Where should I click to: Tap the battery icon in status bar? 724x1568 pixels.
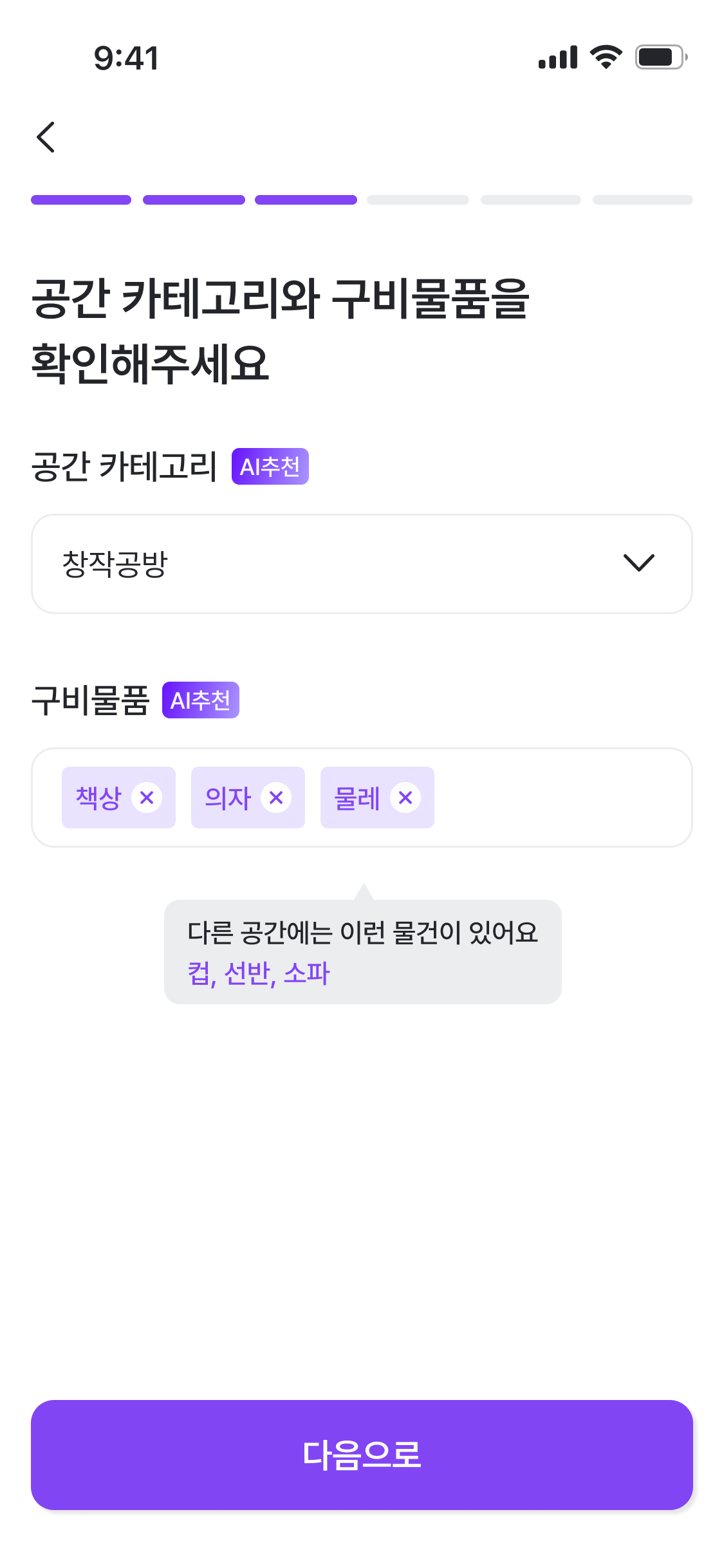[661, 57]
